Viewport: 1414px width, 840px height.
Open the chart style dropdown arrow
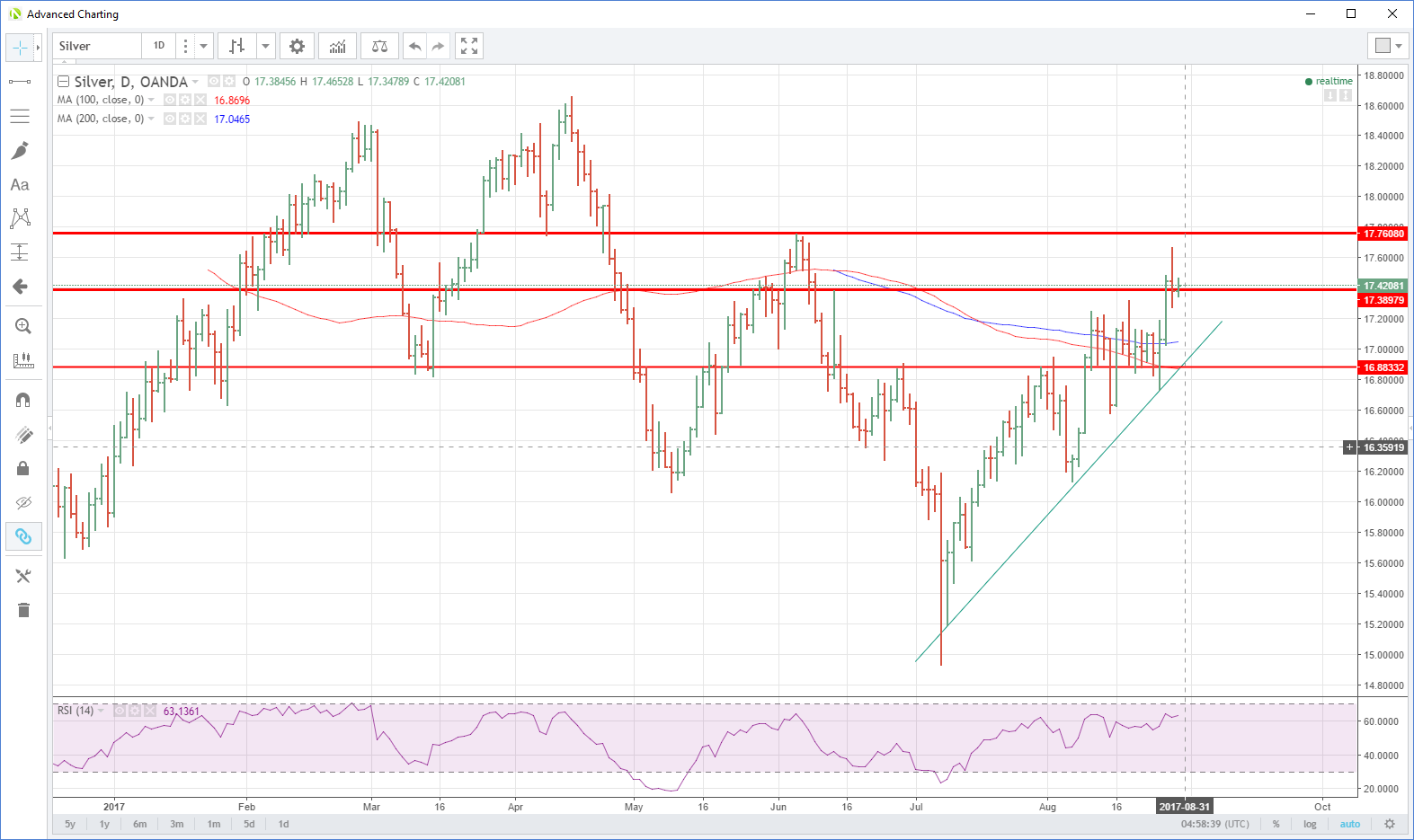(265, 46)
